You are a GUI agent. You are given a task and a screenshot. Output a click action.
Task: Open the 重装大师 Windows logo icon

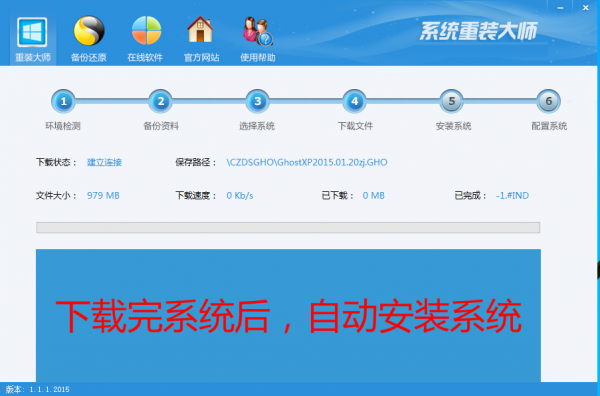tap(32, 32)
